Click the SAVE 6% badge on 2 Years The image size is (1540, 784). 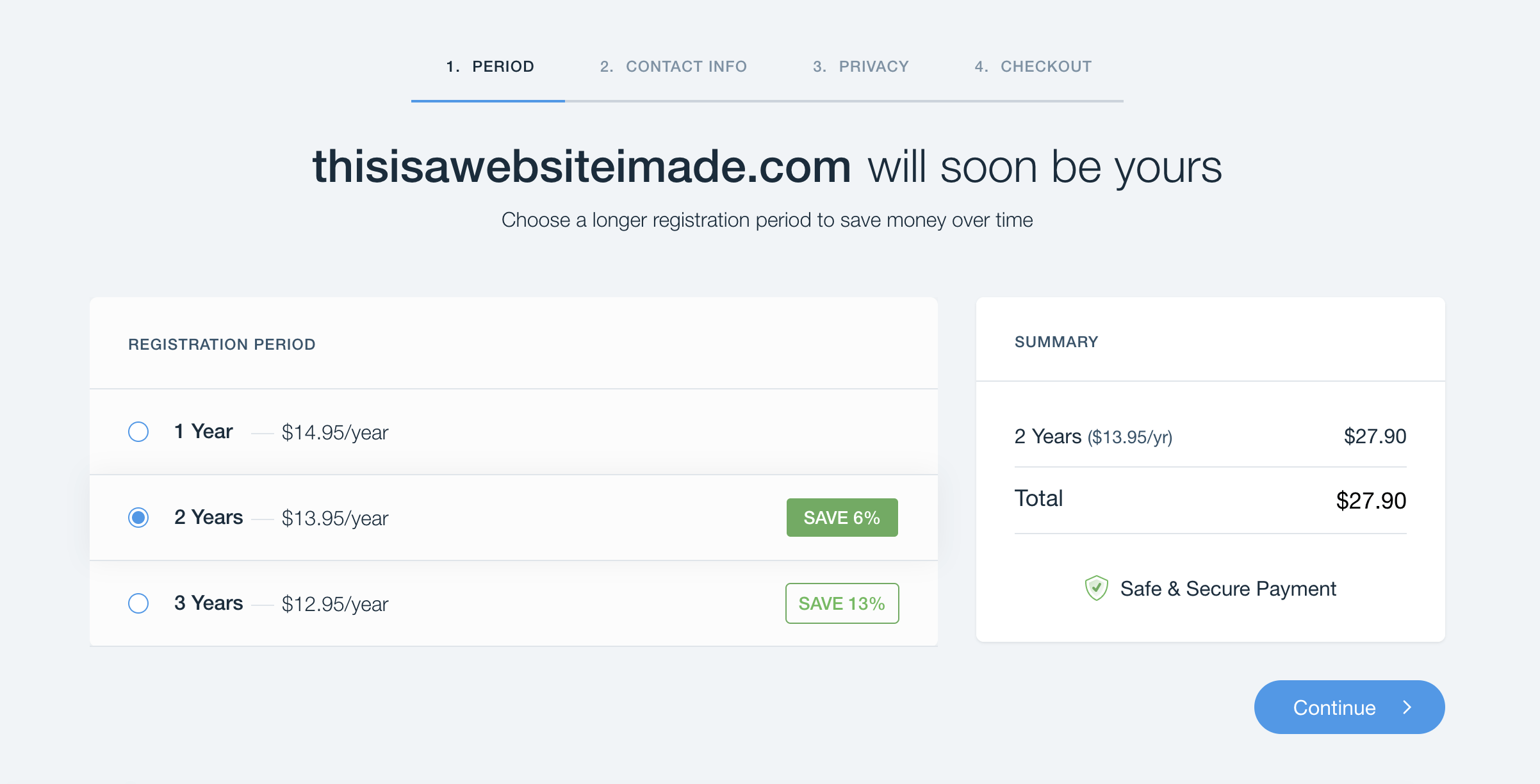click(x=842, y=517)
